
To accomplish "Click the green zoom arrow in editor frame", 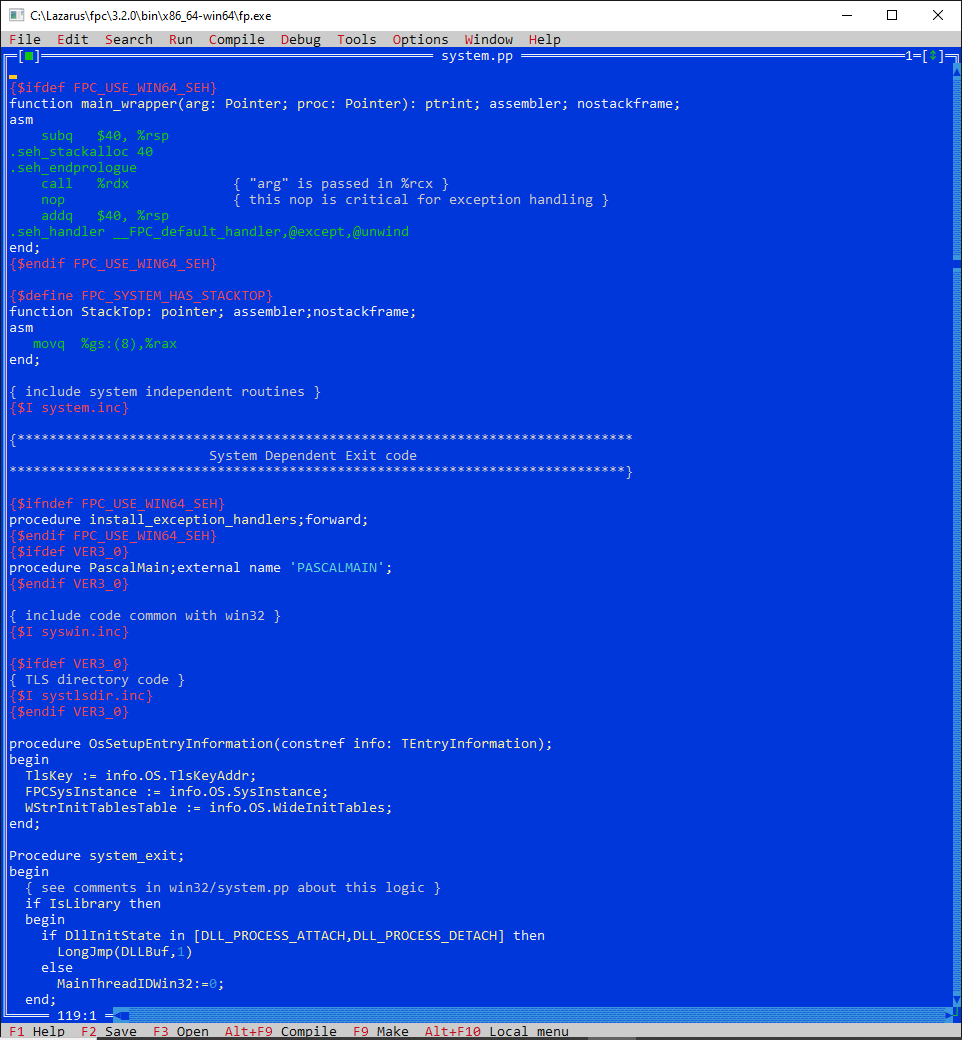I will (x=933, y=56).
